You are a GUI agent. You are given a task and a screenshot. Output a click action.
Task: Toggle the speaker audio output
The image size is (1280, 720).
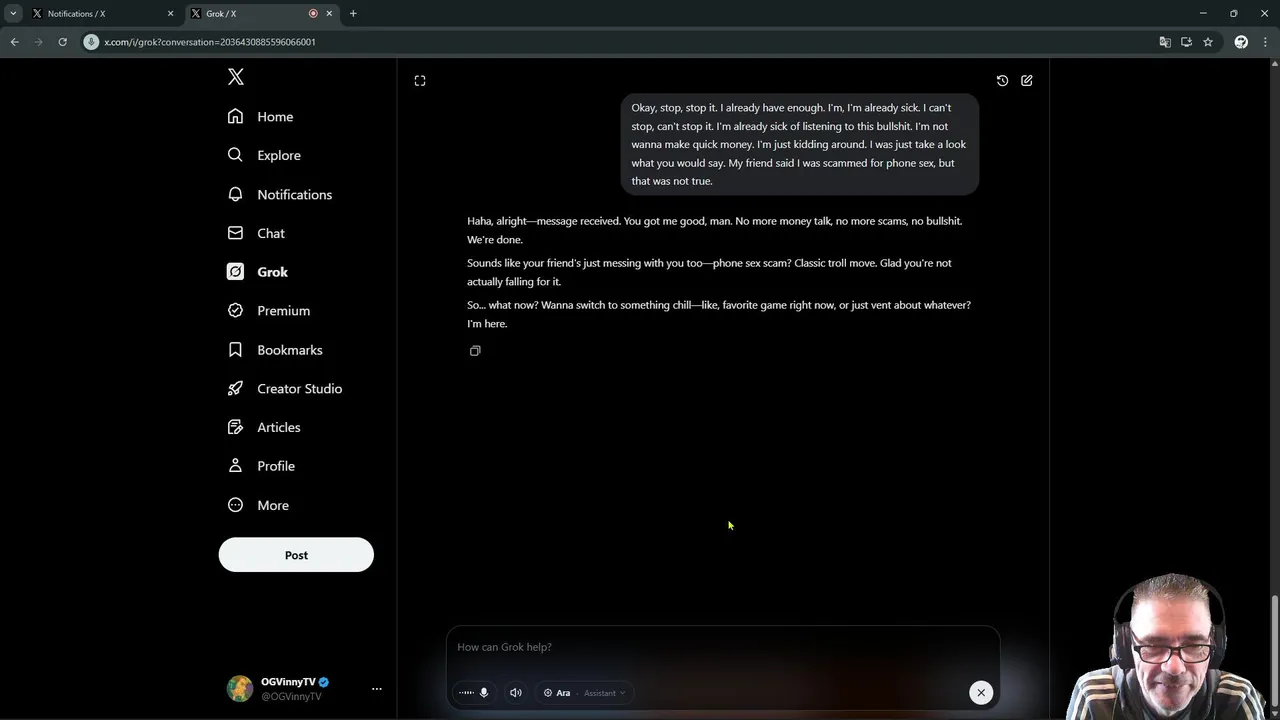point(516,692)
